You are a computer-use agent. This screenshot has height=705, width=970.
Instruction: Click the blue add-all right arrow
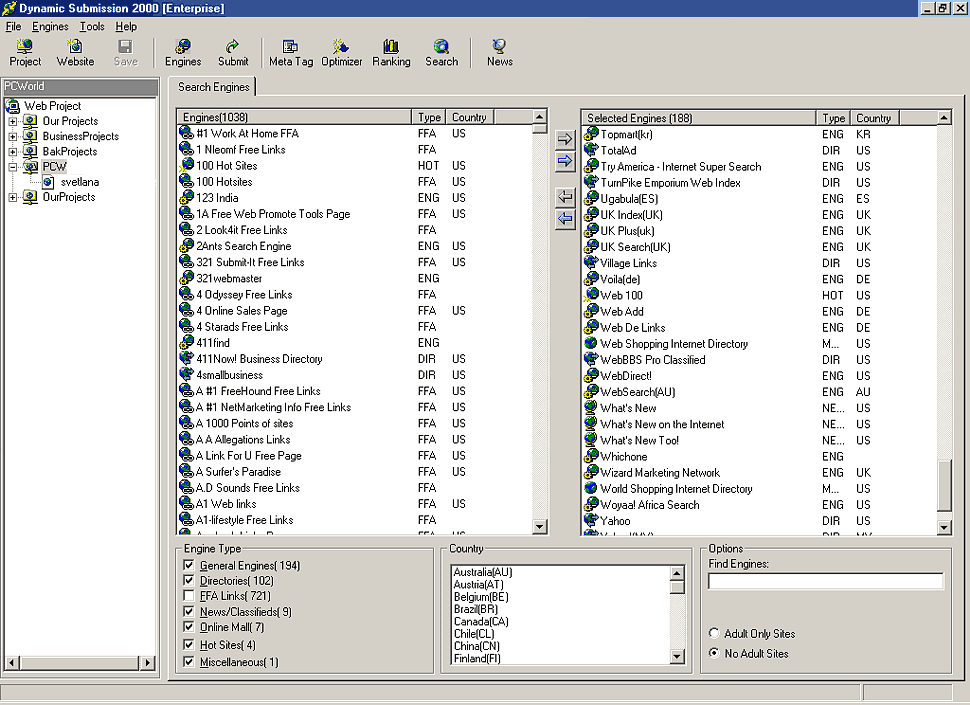pyautogui.click(x=565, y=161)
